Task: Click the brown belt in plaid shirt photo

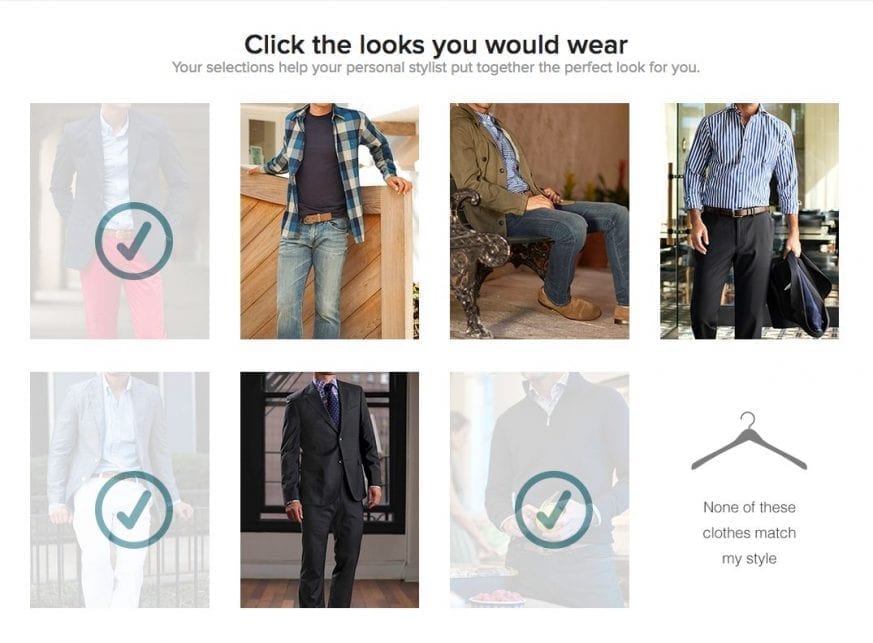Action: coord(320,217)
